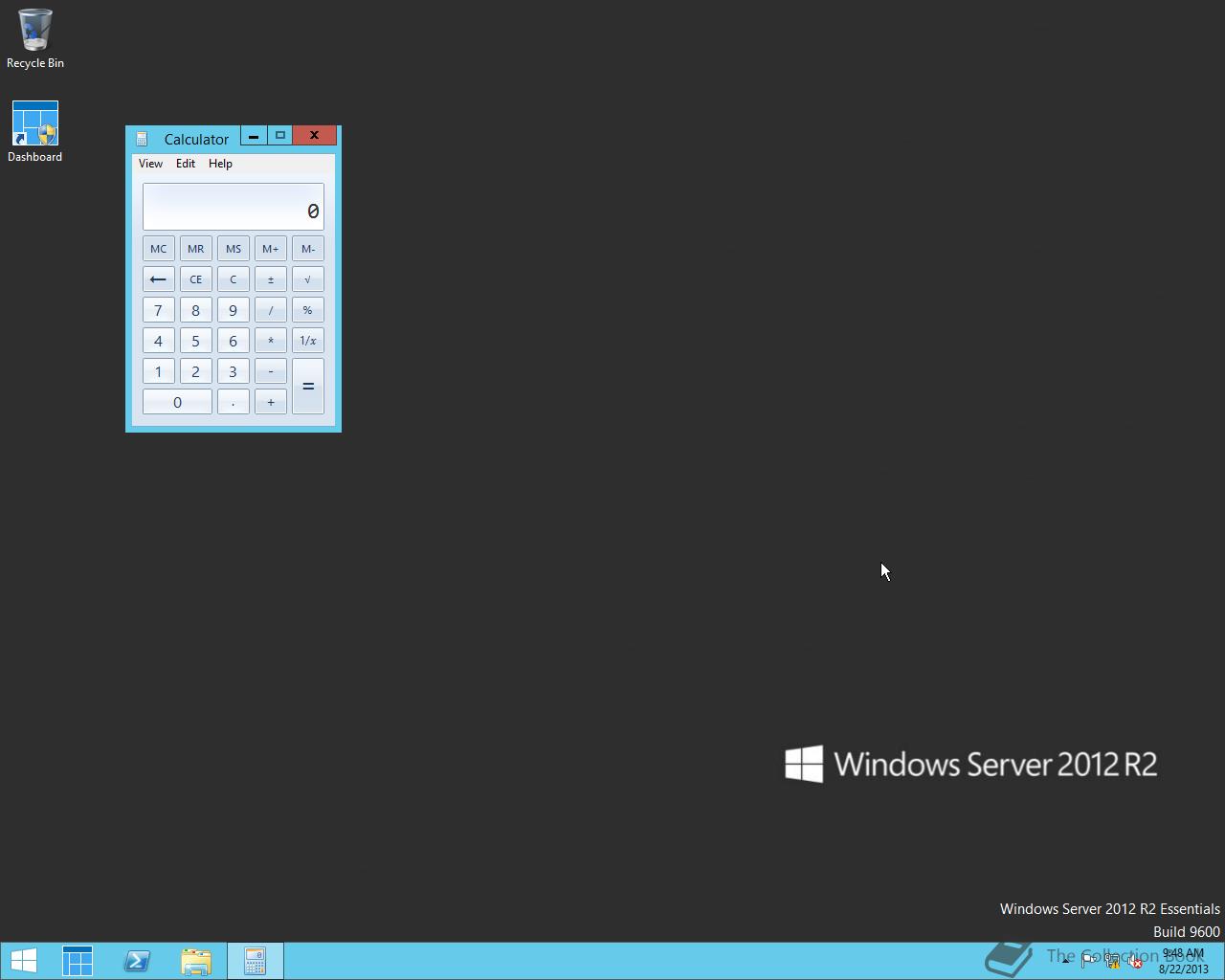Click the divide (/) button
The image size is (1225, 980).
point(271,310)
